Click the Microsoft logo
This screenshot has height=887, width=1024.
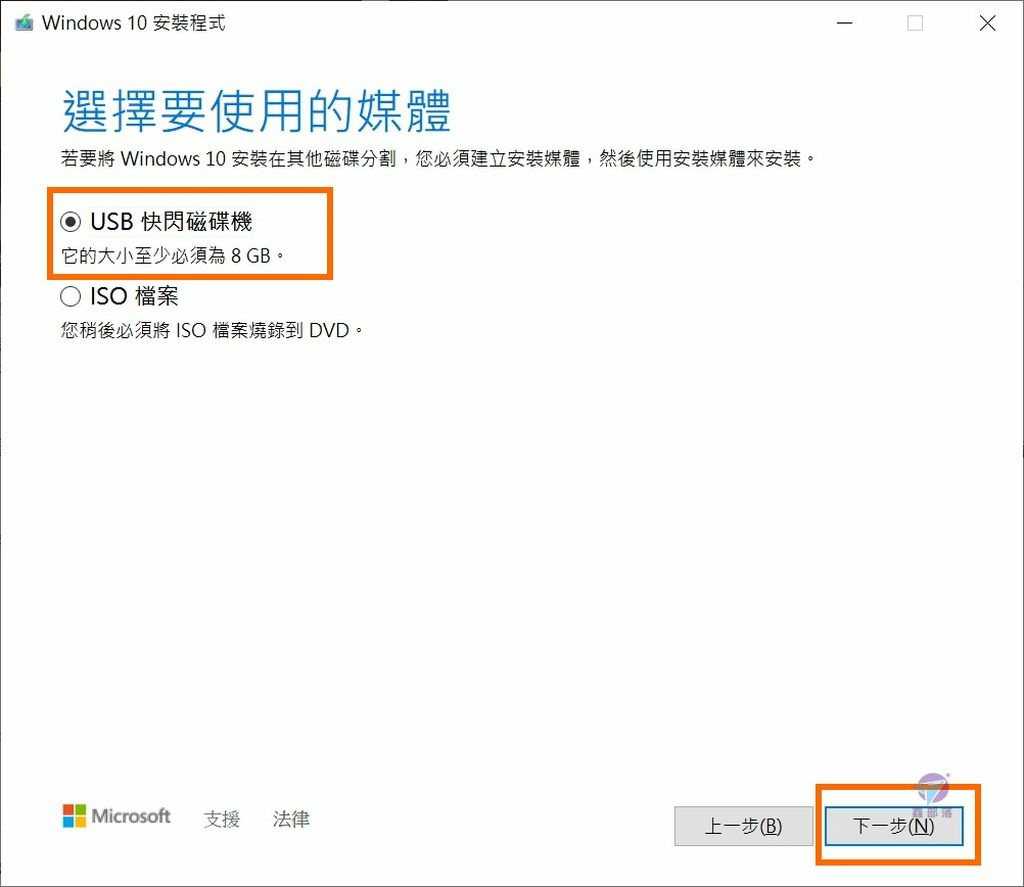116,816
